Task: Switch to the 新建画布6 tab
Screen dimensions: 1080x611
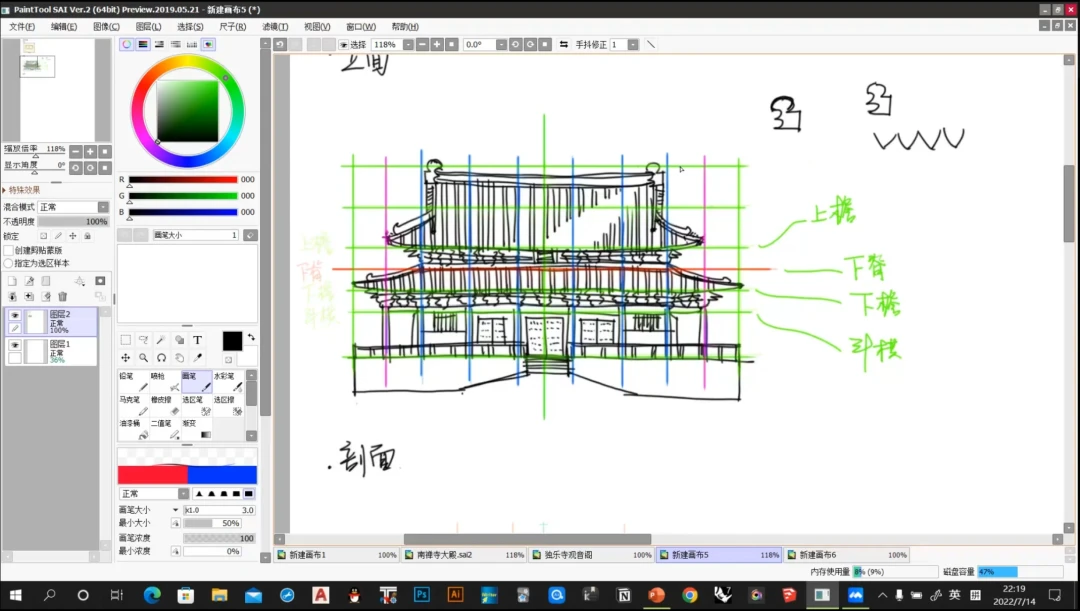Action: pos(847,555)
